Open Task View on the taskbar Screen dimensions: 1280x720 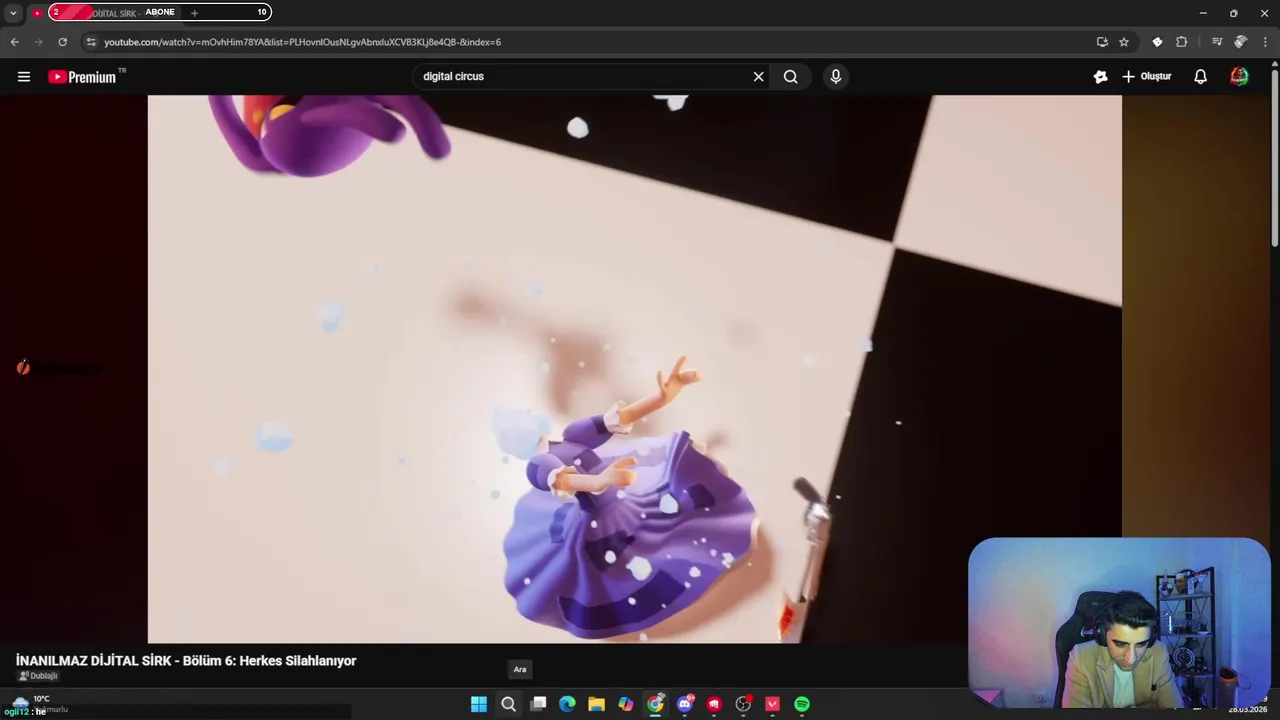[538, 704]
